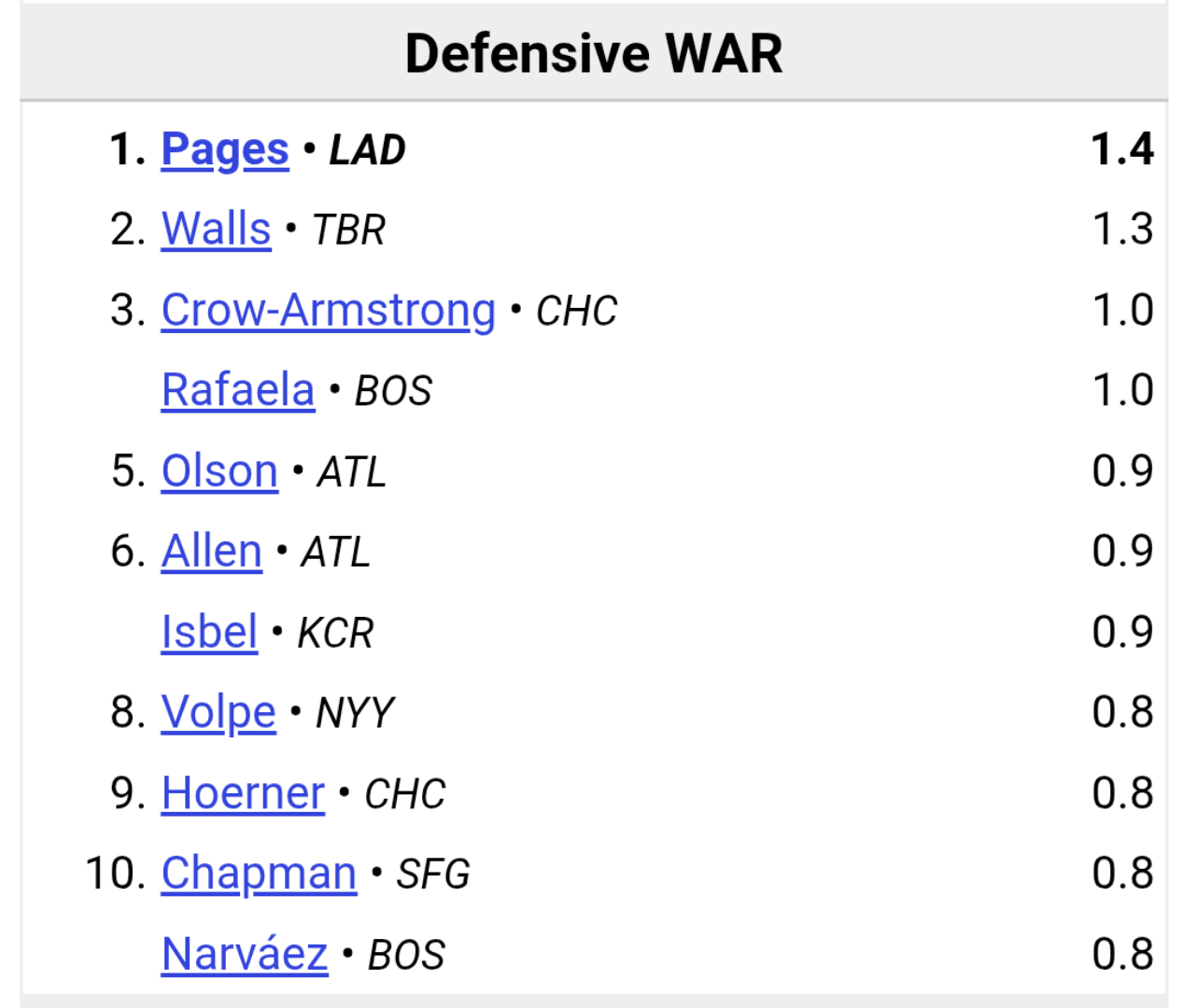Open the Crow-Armstrong player link
The height and width of the screenshot is (1008, 1184).
pyautogui.click(x=328, y=311)
